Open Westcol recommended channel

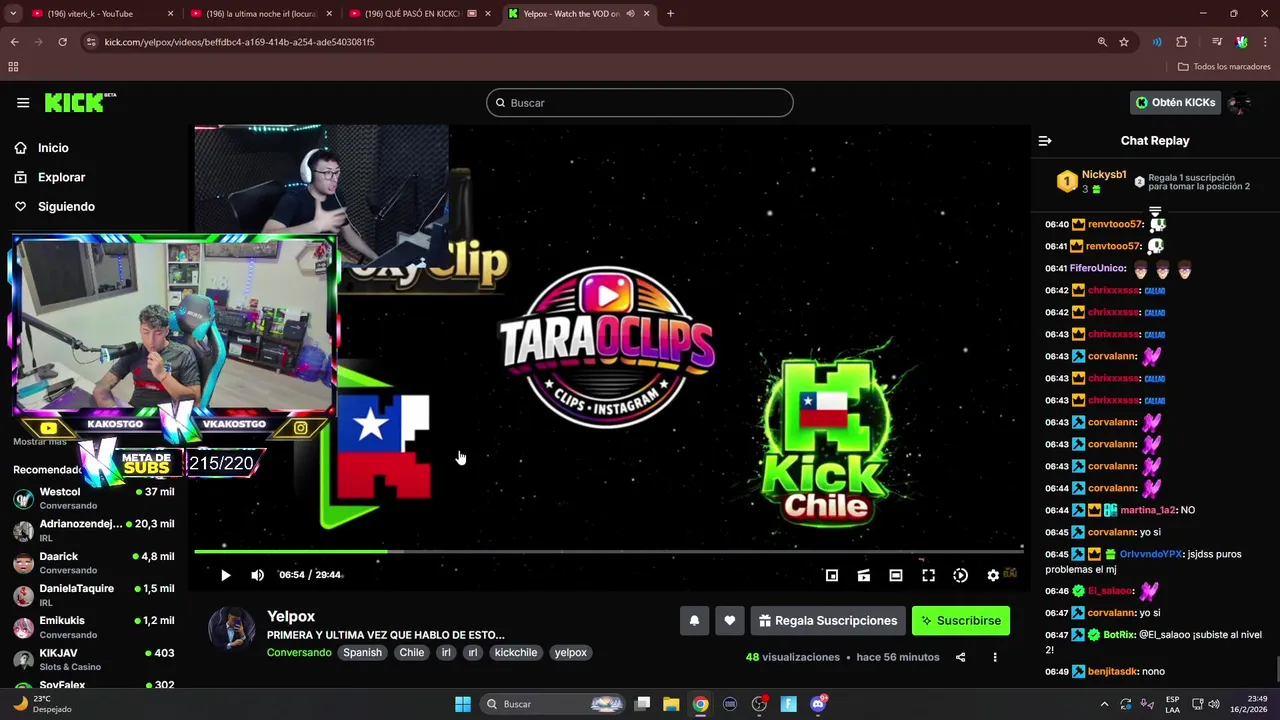point(94,498)
